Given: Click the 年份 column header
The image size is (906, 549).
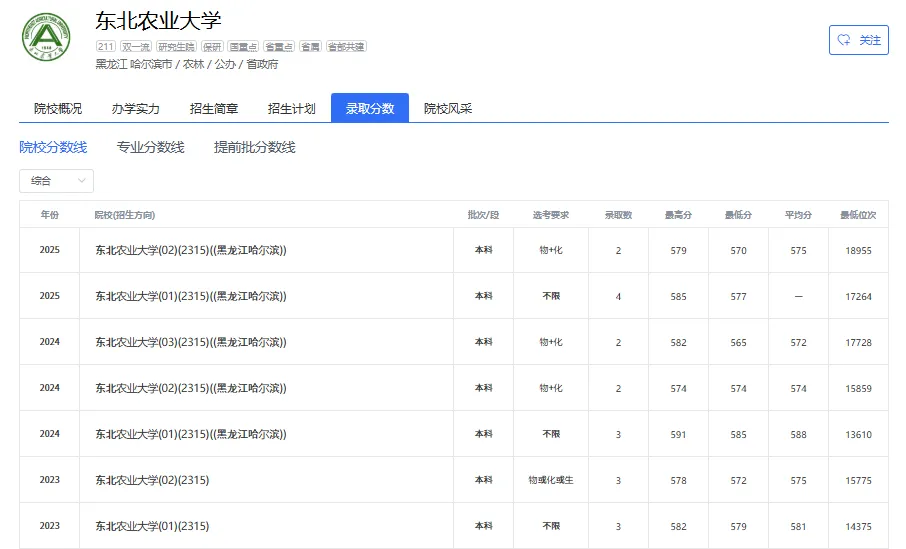Looking at the screenshot, I should (x=50, y=215).
